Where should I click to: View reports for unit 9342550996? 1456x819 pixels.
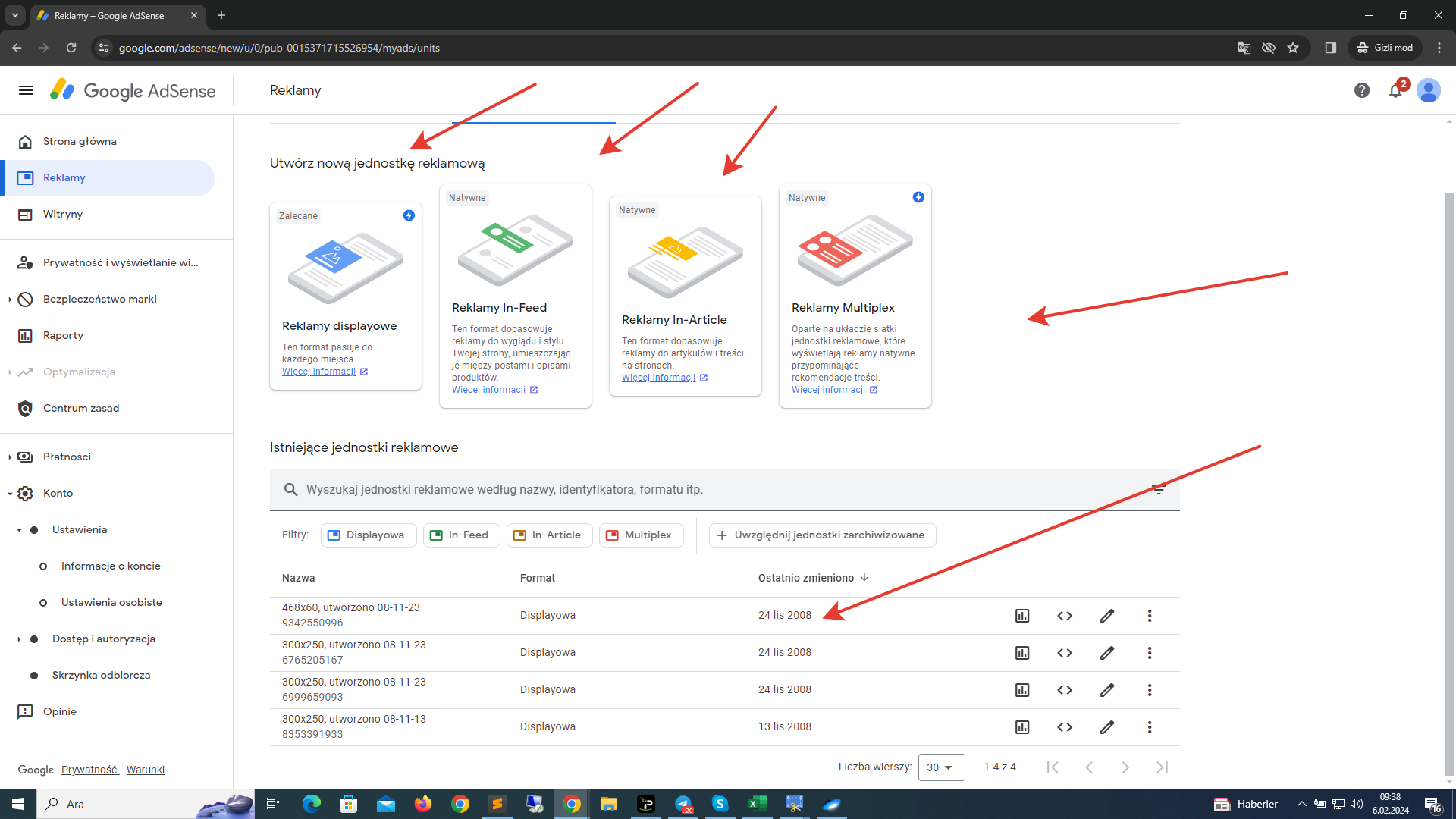point(1022,616)
